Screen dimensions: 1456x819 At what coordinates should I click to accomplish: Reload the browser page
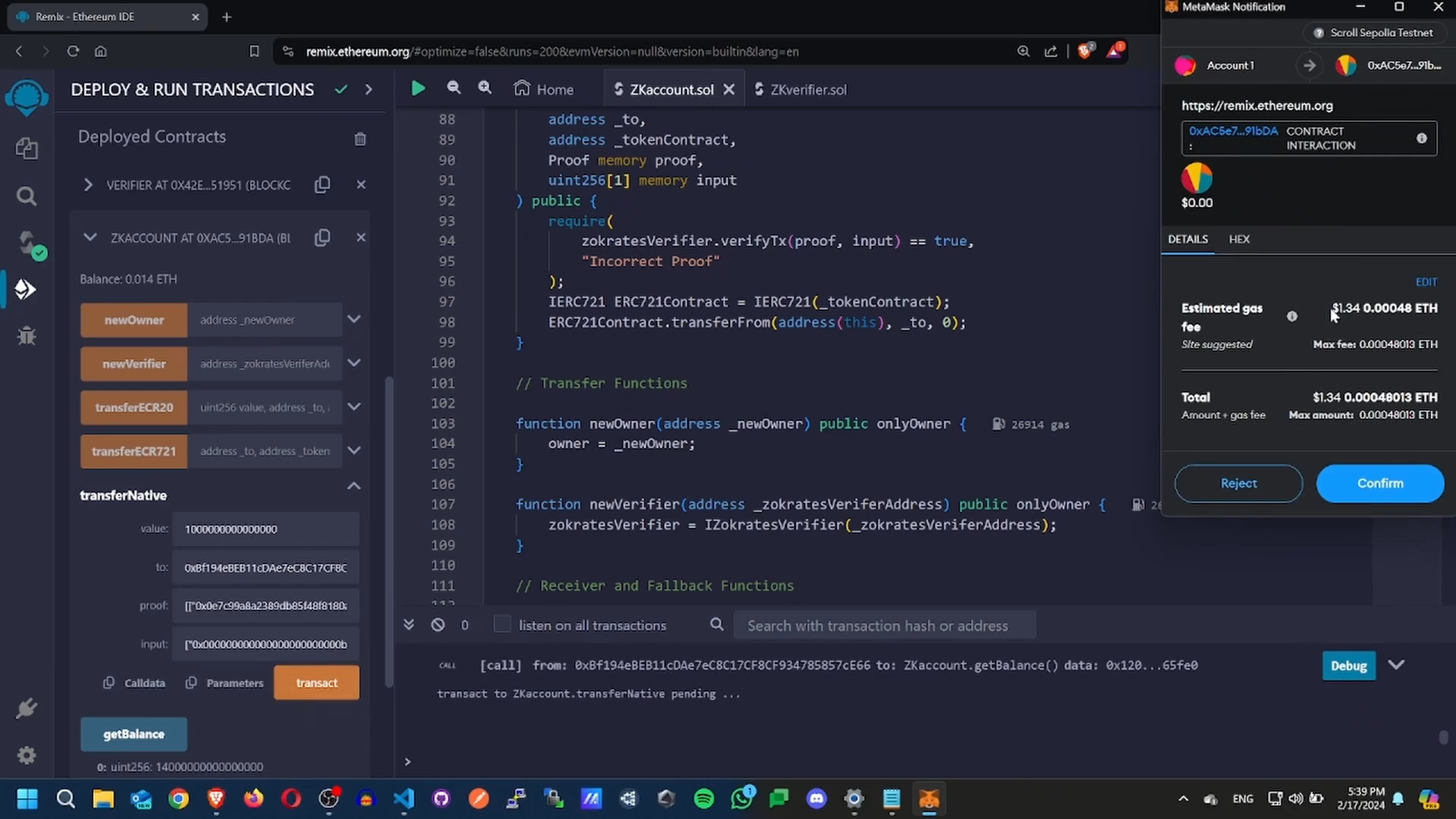[73, 51]
